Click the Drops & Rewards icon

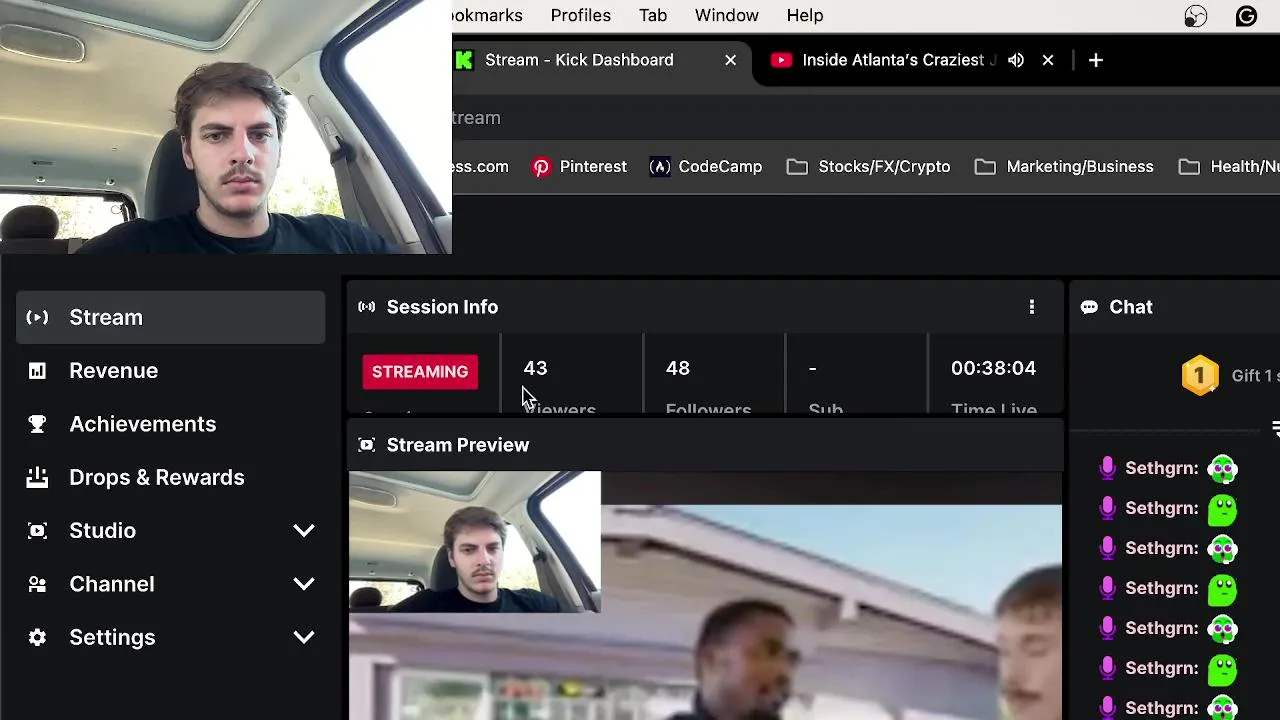(x=37, y=477)
